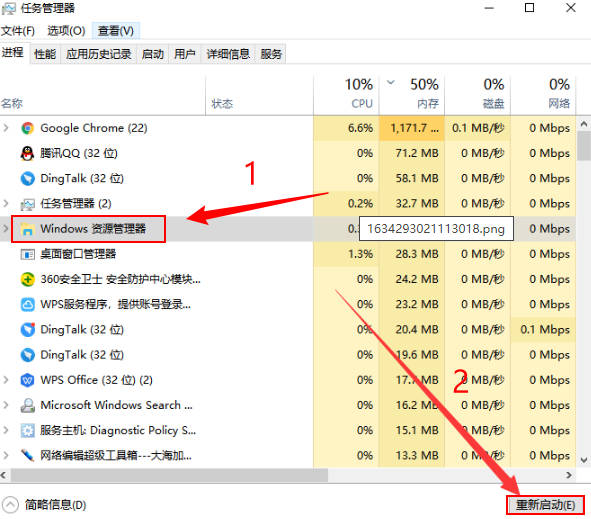Click the 360安全卫士 green icon
This screenshot has width=591, height=519.
[27, 279]
